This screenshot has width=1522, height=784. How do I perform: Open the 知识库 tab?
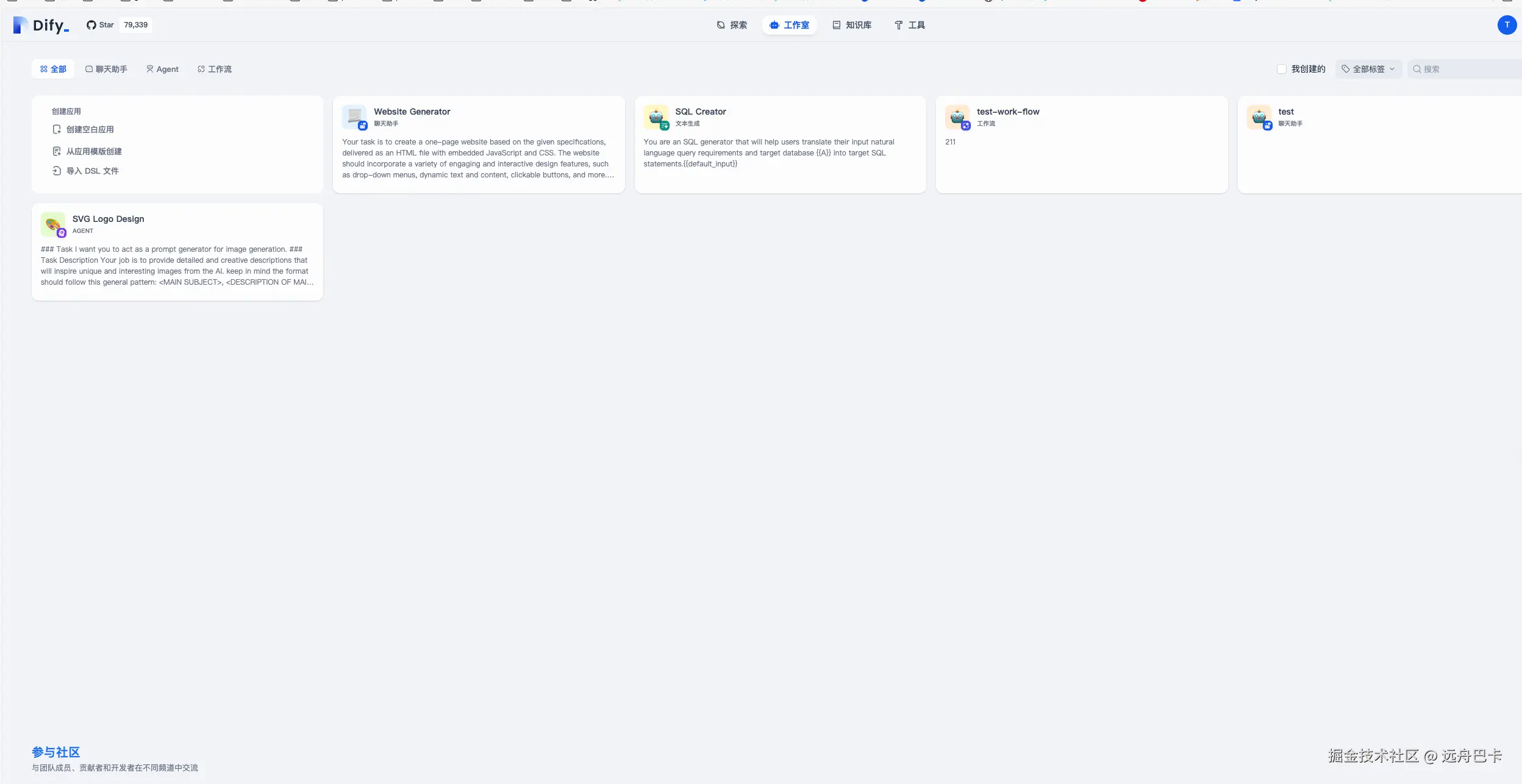852,25
